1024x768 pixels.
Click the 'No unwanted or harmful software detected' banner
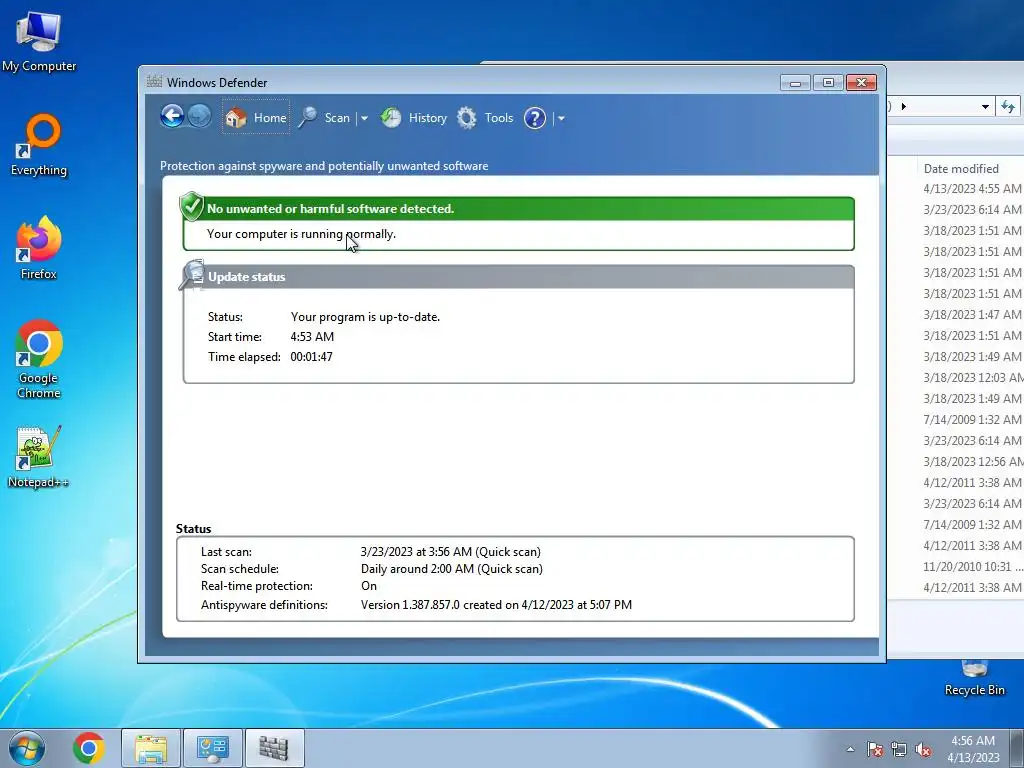point(519,209)
